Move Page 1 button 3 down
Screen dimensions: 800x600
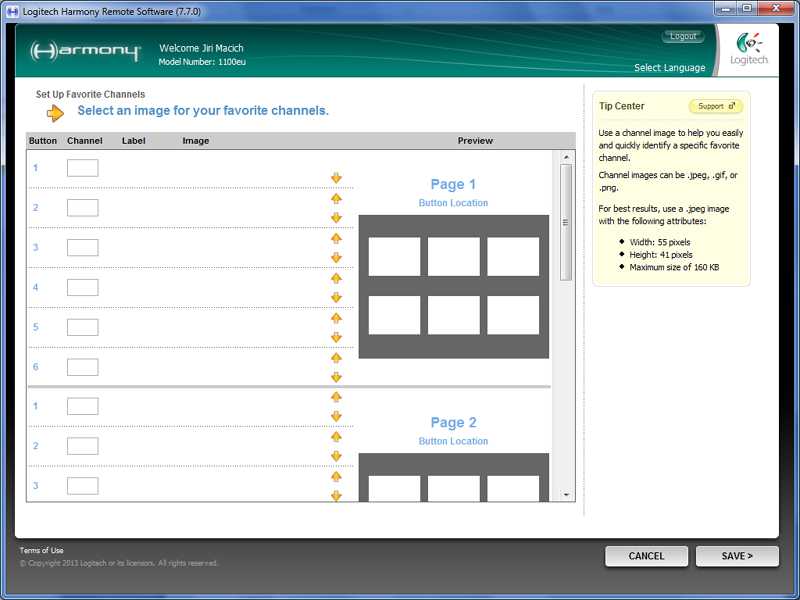[x=336, y=257]
